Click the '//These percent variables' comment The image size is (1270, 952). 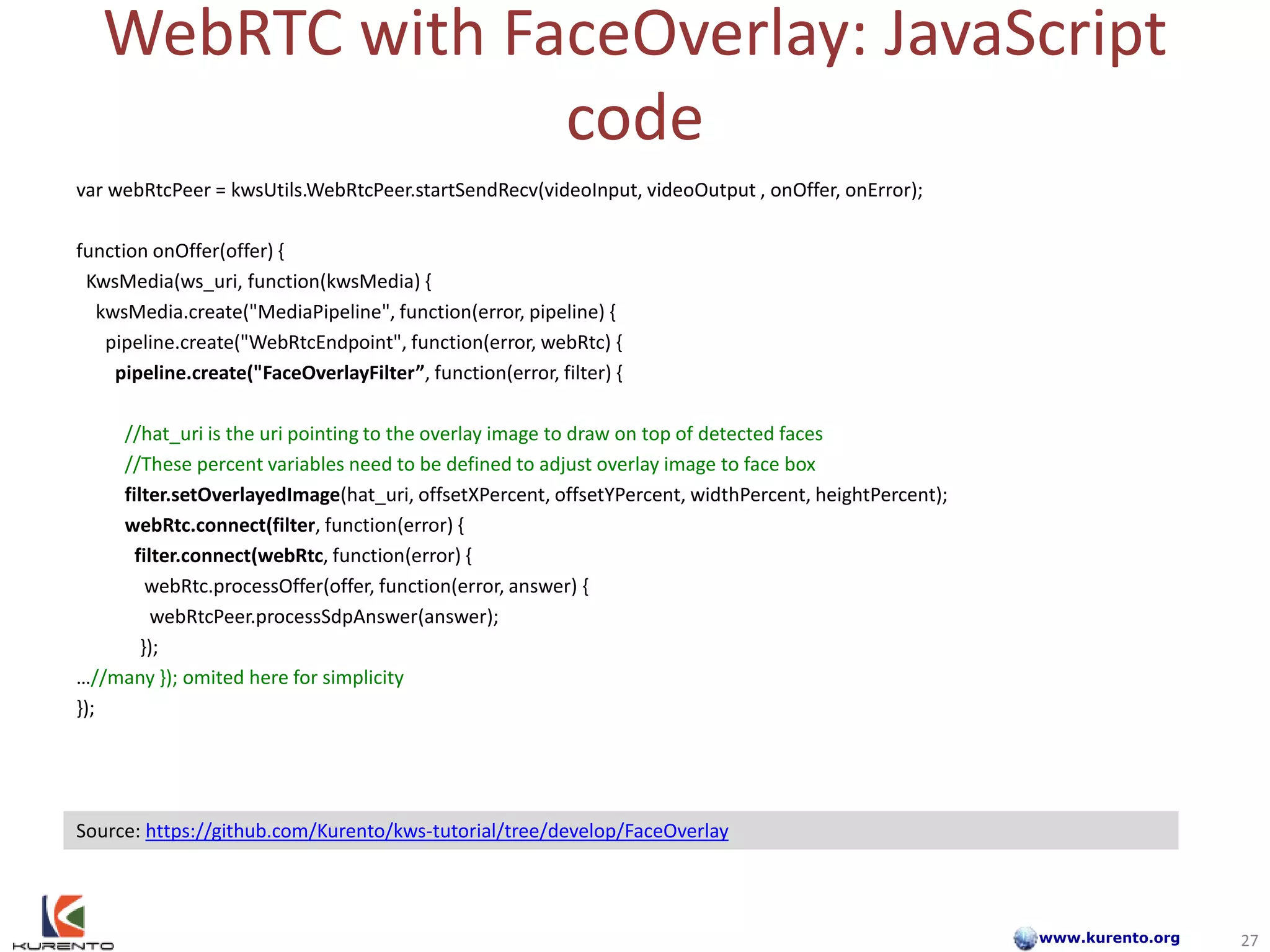[x=470, y=464]
